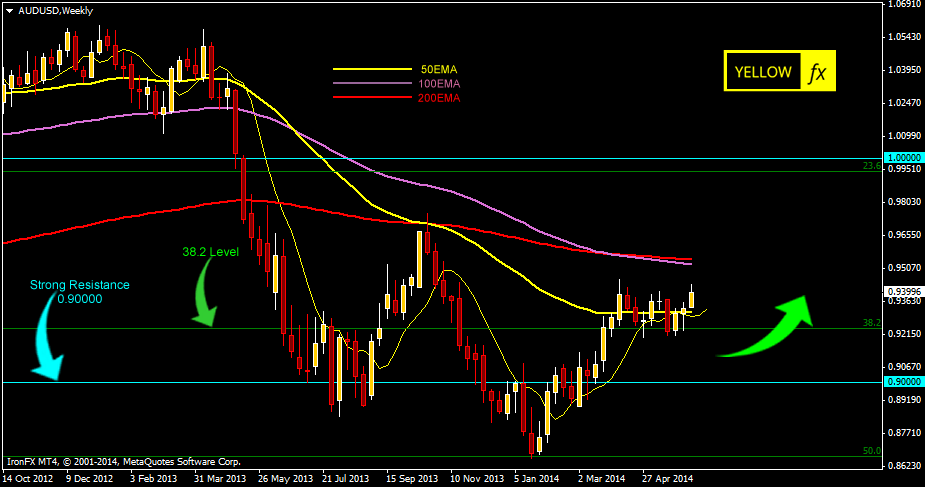The width and height of the screenshot is (925, 487).
Task: Select the cyan 0.90000 price axis tag
Action: click(x=903, y=382)
